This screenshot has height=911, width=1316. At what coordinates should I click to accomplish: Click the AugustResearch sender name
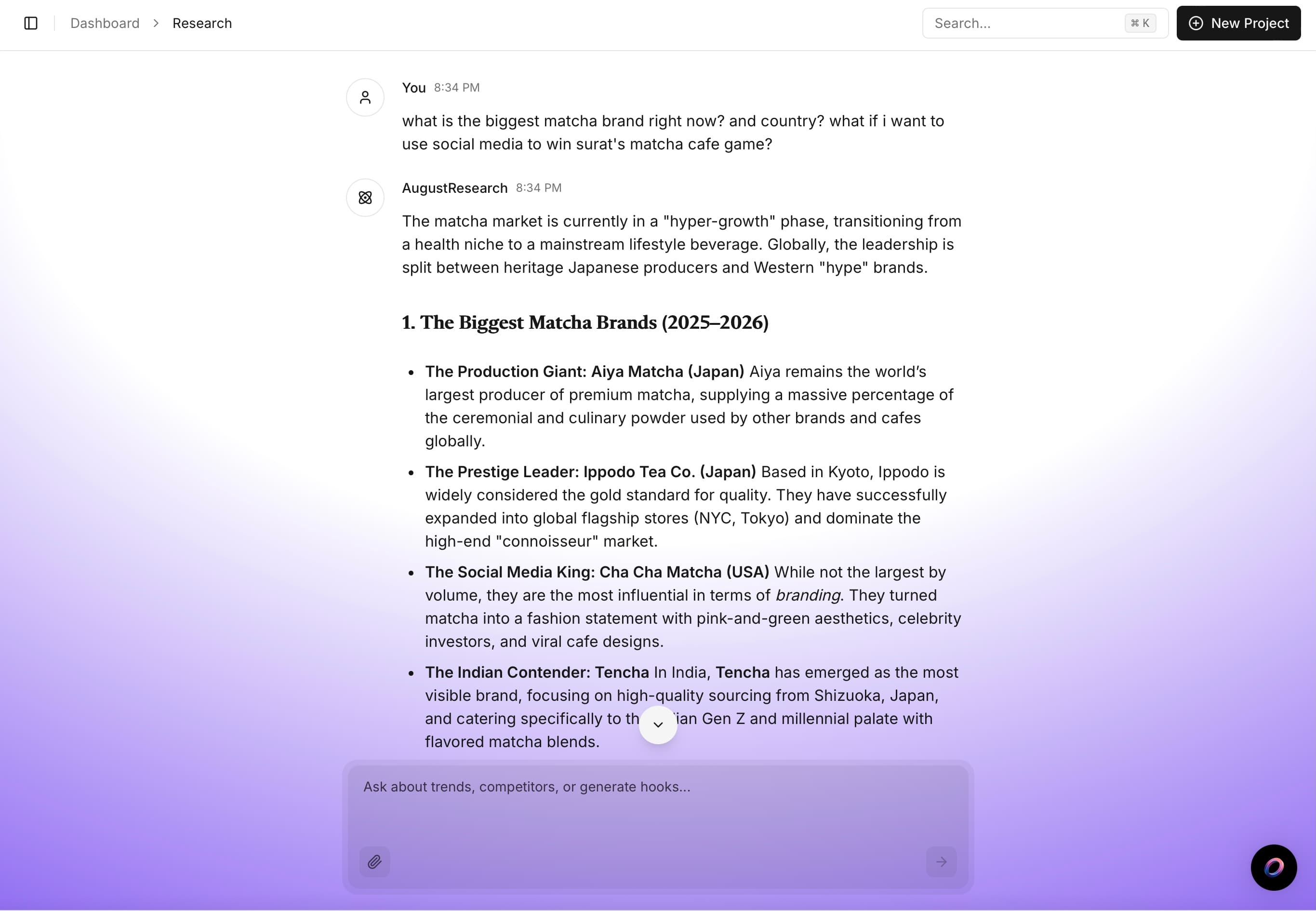click(x=454, y=188)
